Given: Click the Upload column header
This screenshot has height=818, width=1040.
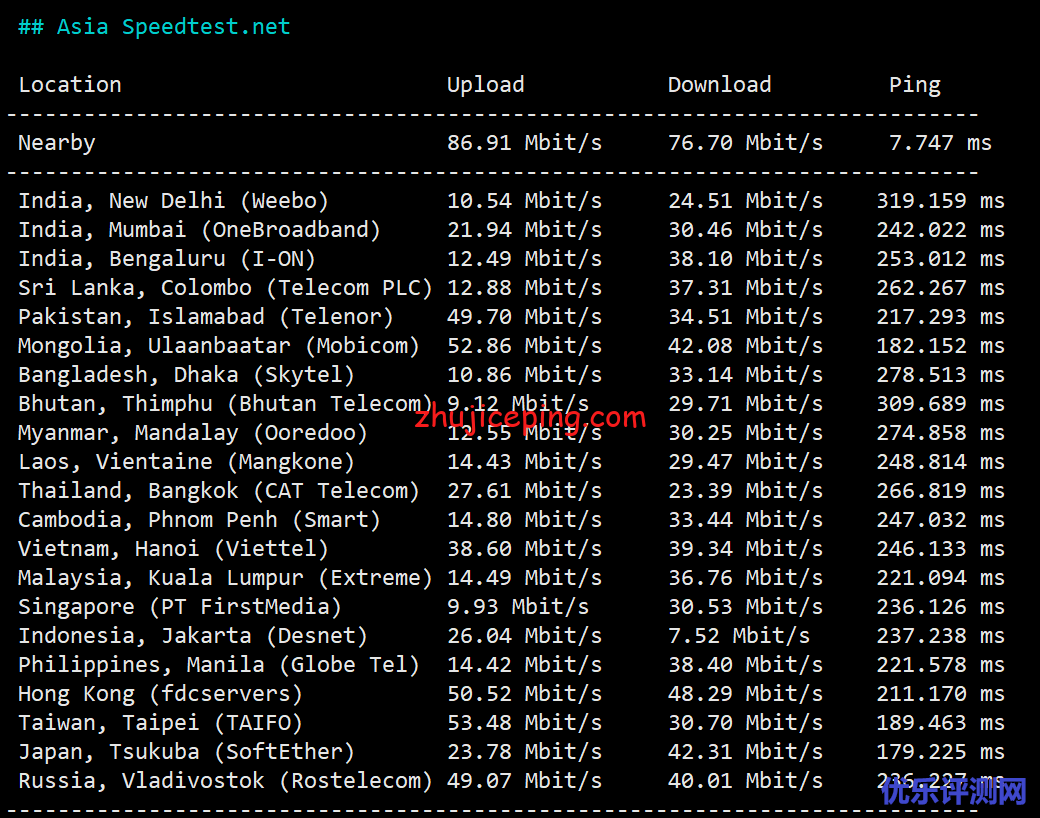Looking at the screenshot, I should tap(485, 85).
